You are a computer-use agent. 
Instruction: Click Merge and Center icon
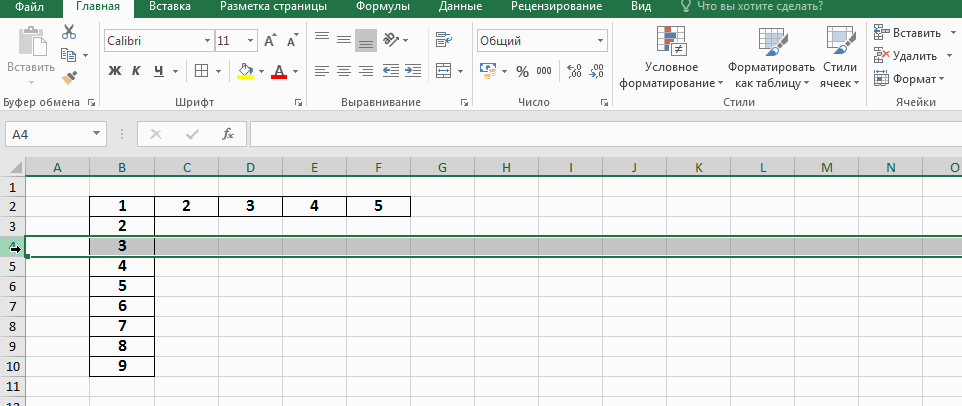click(x=444, y=71)
